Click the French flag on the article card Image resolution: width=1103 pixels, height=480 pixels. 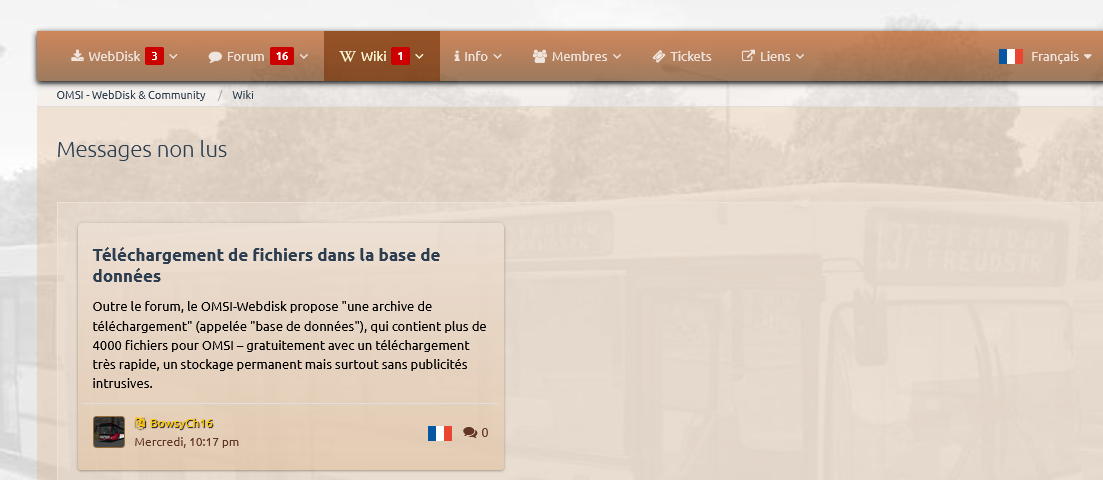(439, 433)
